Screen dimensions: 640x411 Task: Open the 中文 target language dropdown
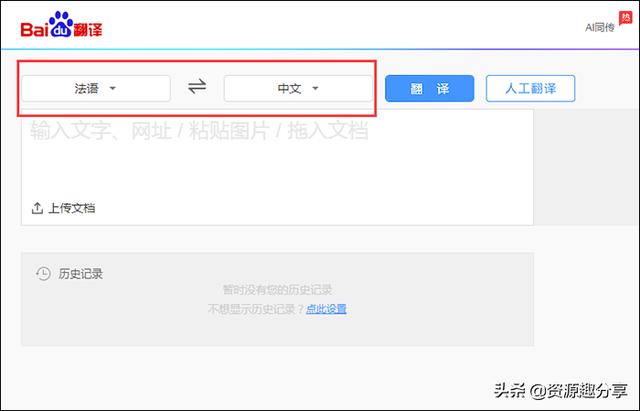tap(297, 88)
